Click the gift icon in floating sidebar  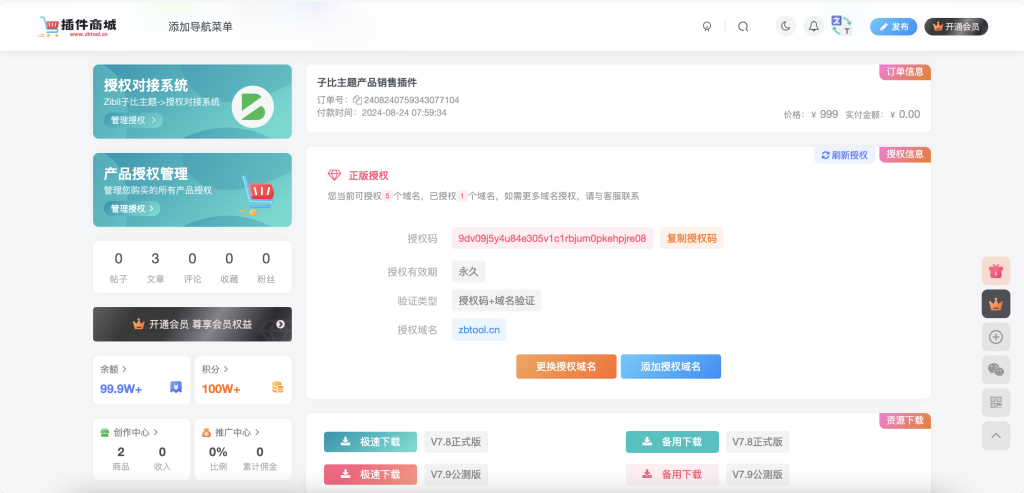(996, 271)
